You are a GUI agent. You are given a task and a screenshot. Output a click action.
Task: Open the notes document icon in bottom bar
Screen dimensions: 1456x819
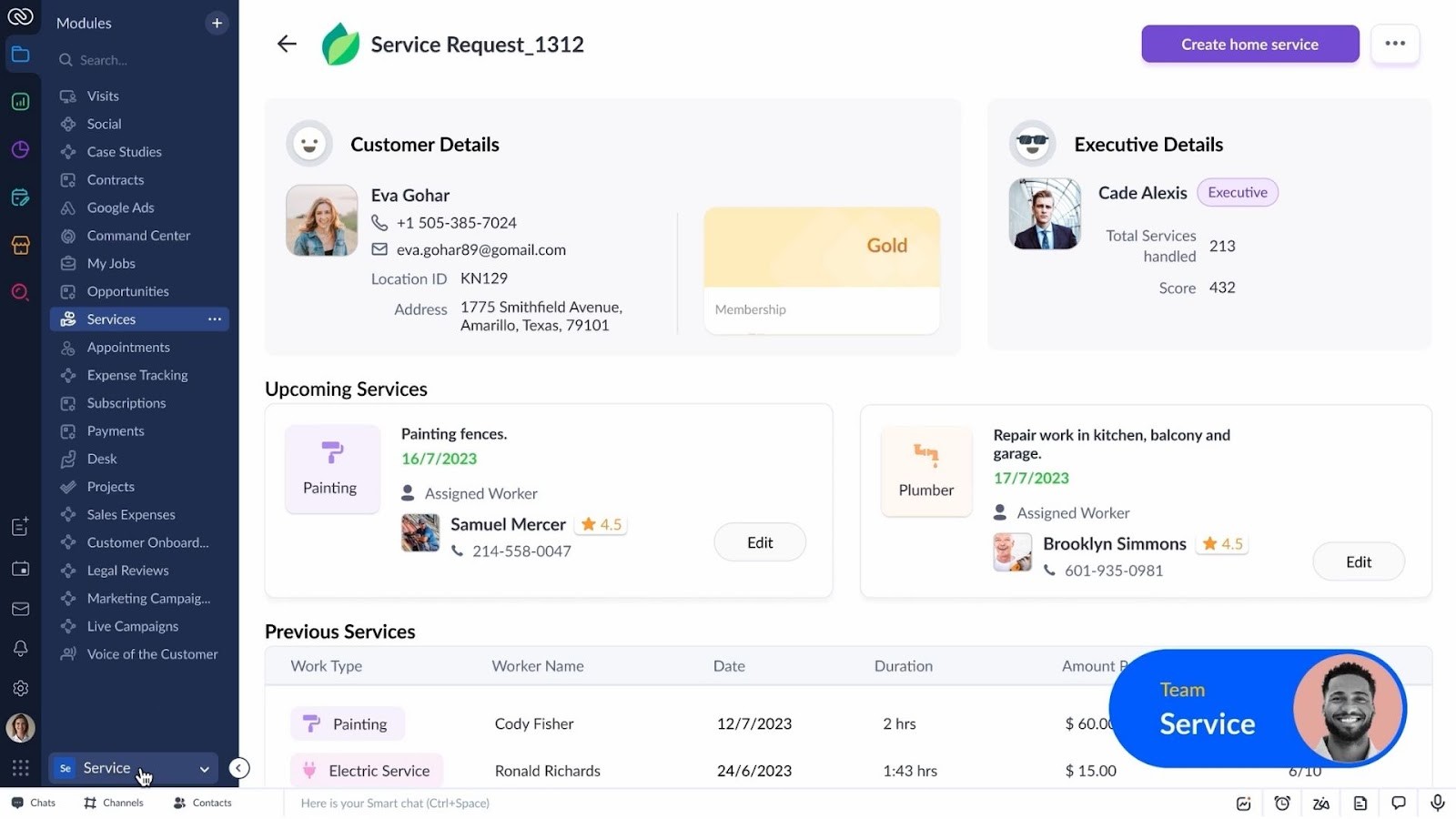pyautogui.click(x=1360, y=803)
